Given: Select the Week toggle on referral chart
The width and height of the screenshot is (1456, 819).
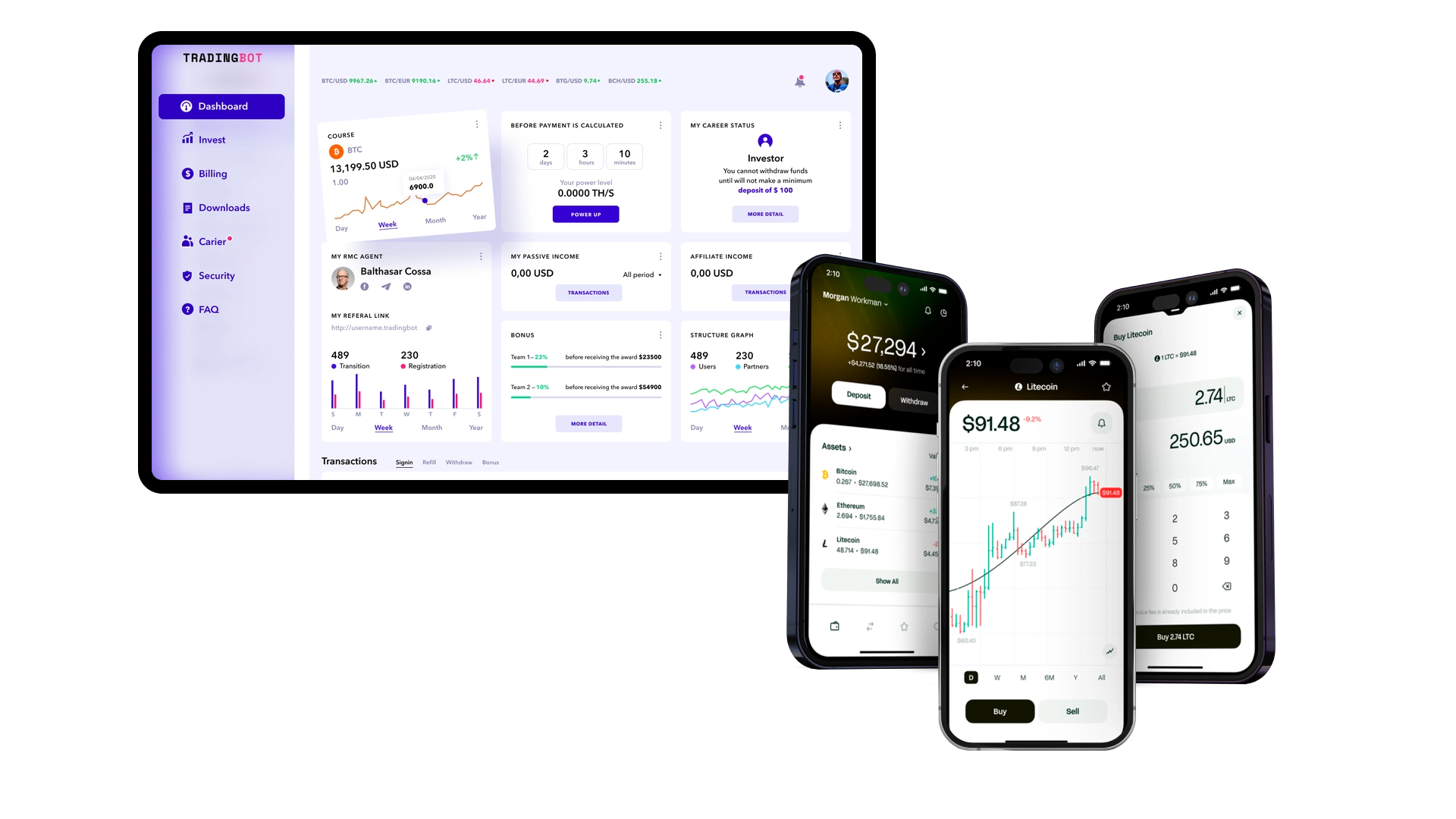Looking at the screenshot, I should (x=384, y=427).
